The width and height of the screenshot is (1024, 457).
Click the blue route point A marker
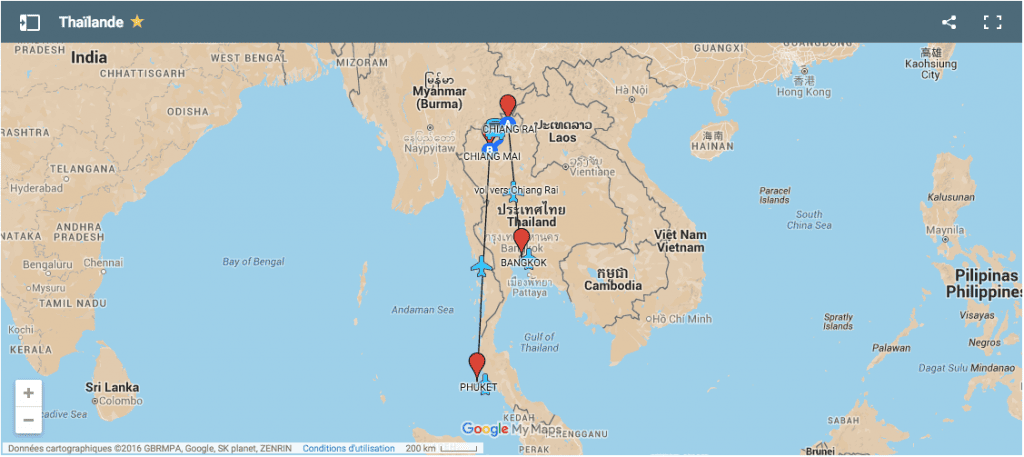508,122
